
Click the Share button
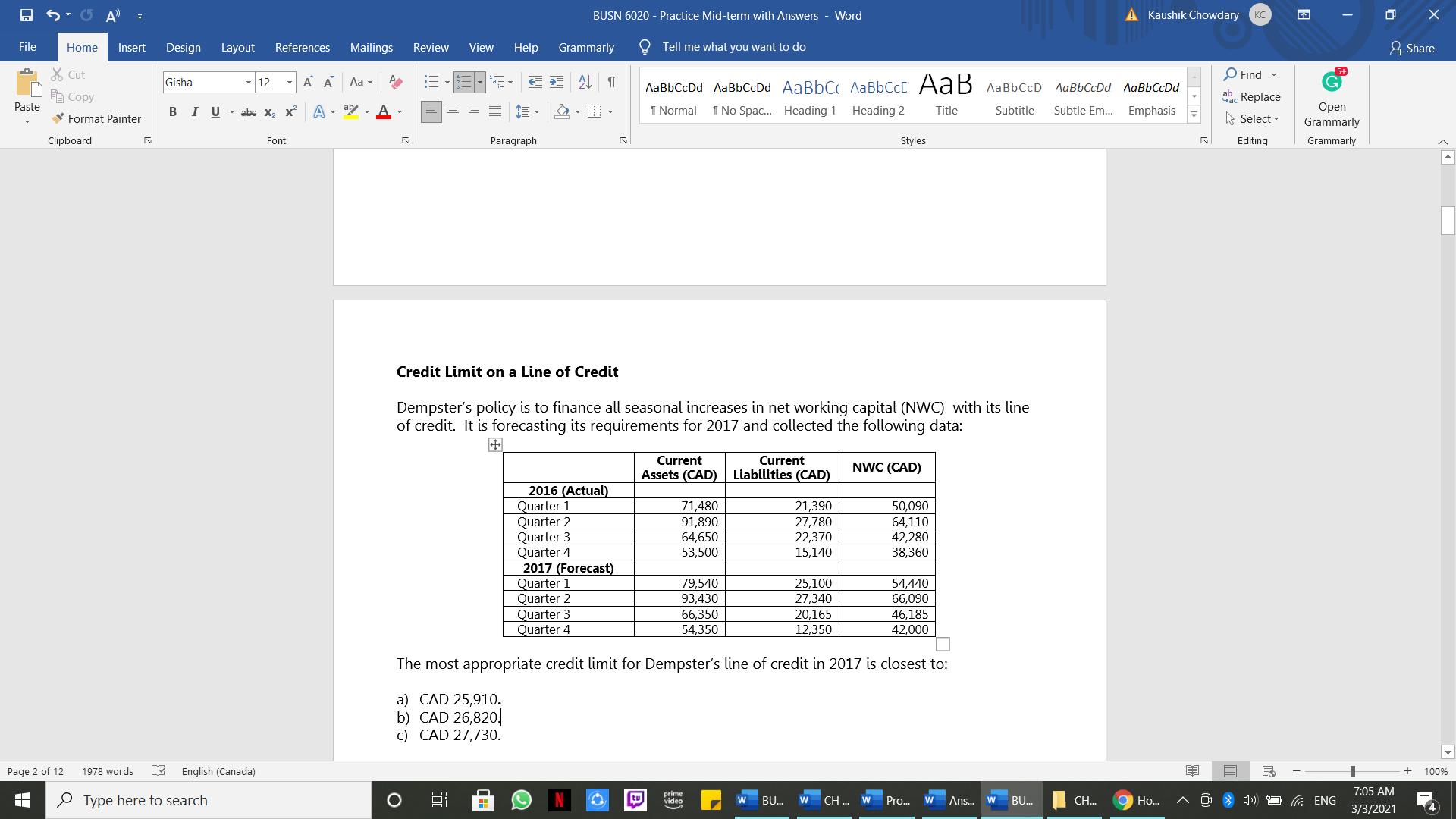pyautogui.click(x=1412, y=48)
